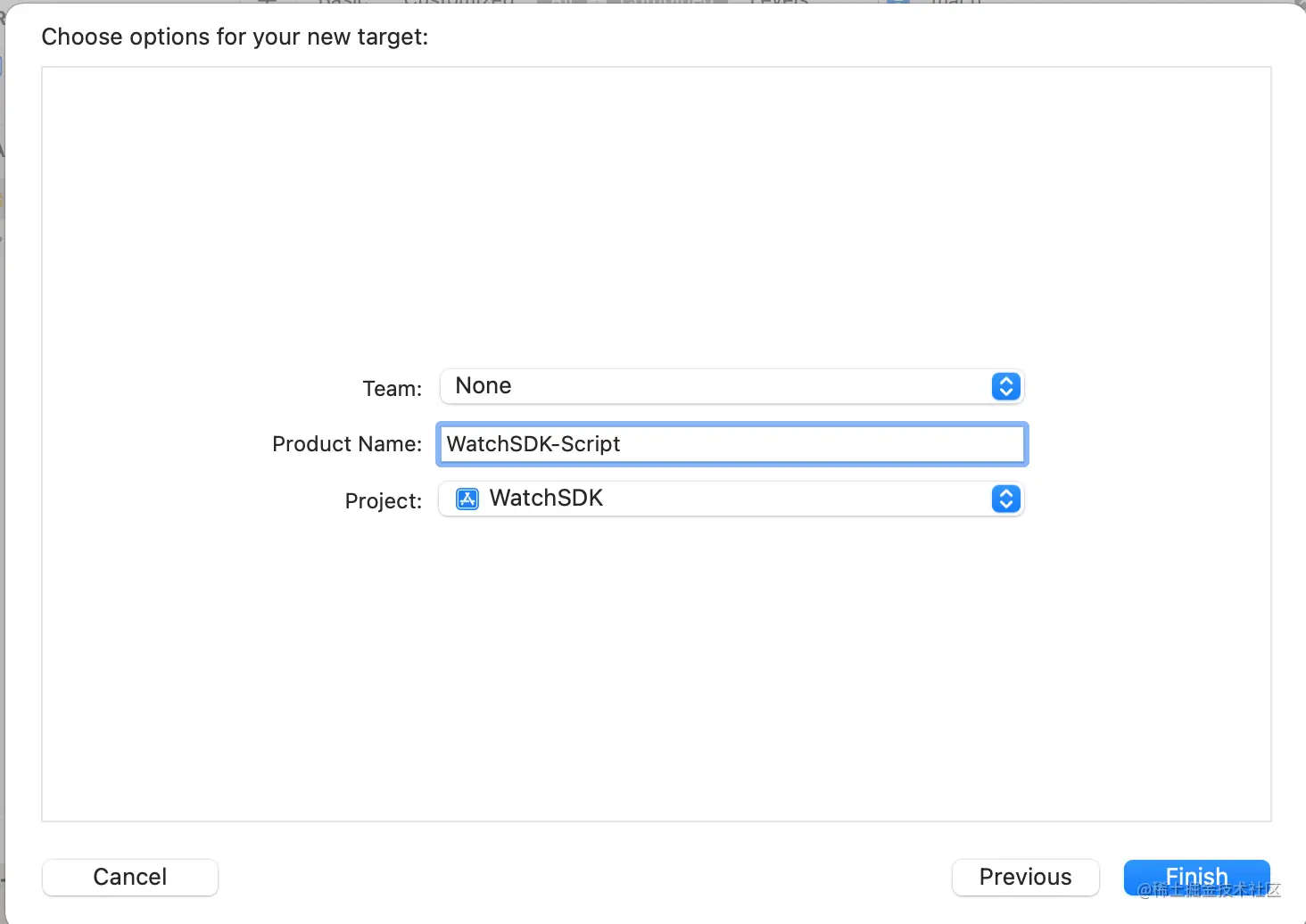Open the Project popup showing WatchSDK

[x=732, y=499]
